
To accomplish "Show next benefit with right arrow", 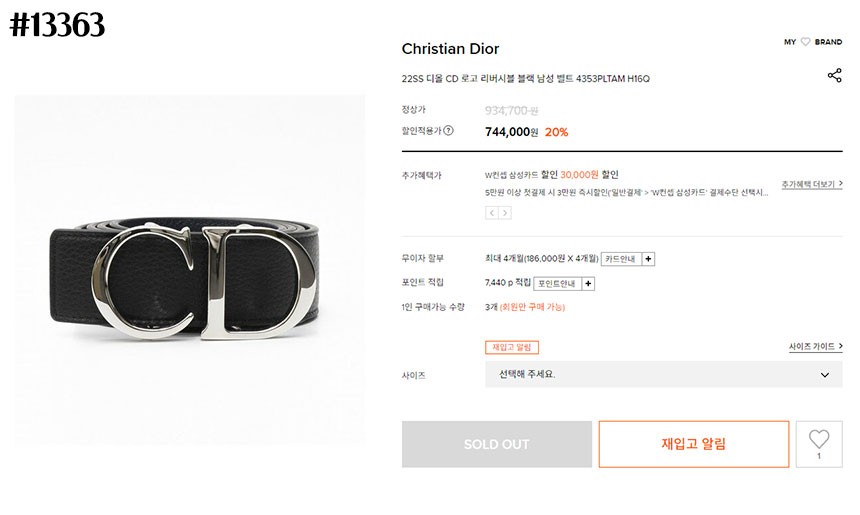I will pos(505,213).
